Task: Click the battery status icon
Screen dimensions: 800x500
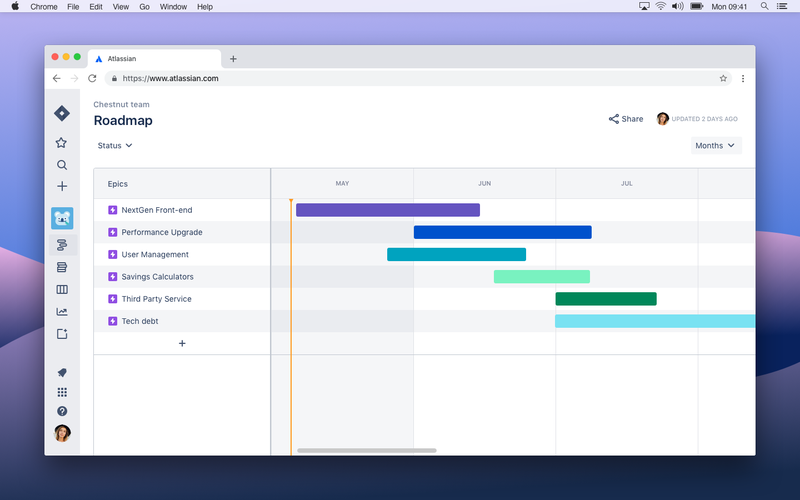Action: coord(696,6)
